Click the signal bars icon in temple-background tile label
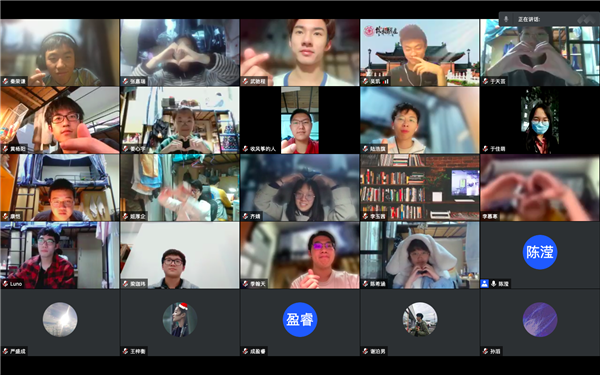The height and width of the screenshot is (375, 600). [x=385, y=82]
